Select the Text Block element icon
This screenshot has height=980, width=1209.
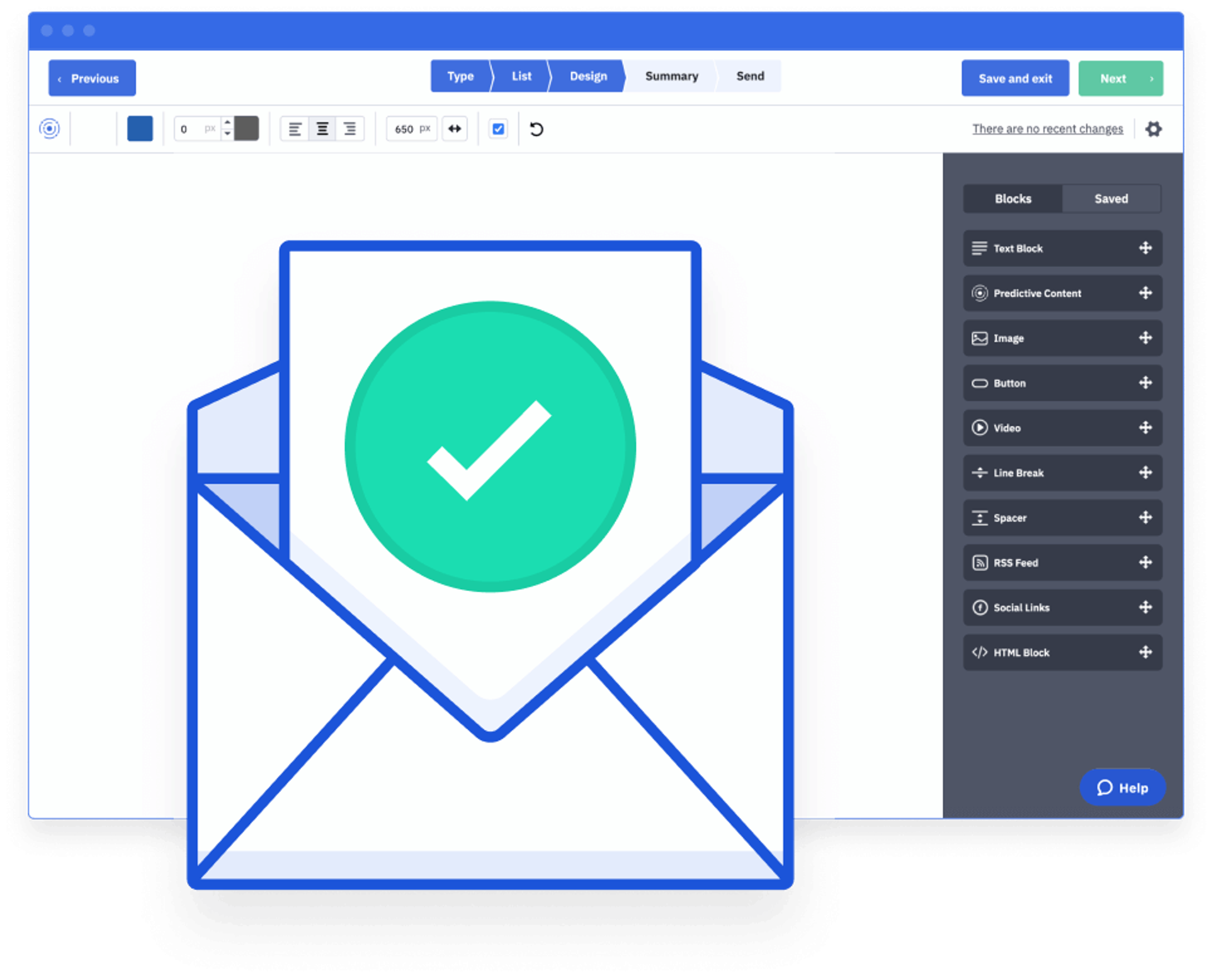[980, 248]
